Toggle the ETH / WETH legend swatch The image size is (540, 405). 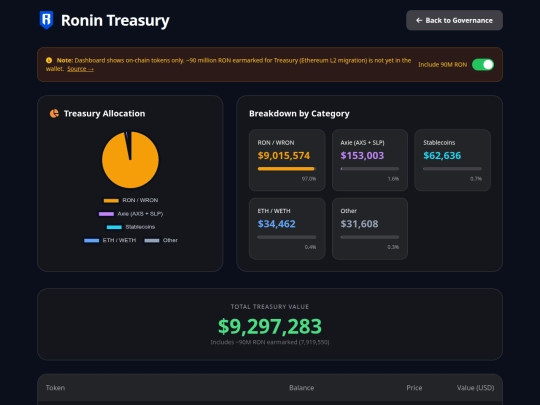pos(92,240)
